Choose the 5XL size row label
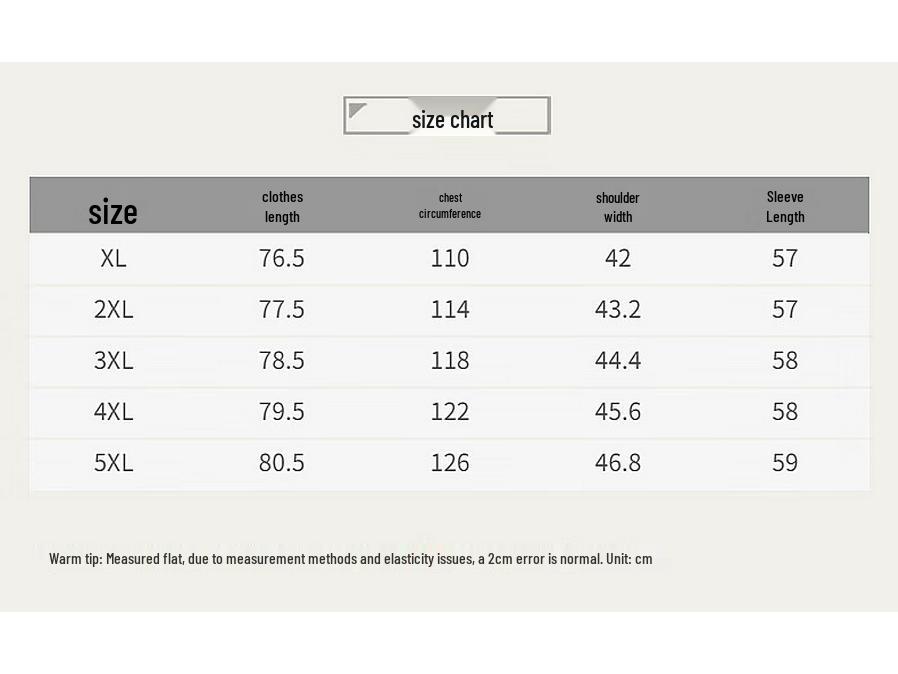The height and width of the screenshot is (674, 898). pos(113,462)
